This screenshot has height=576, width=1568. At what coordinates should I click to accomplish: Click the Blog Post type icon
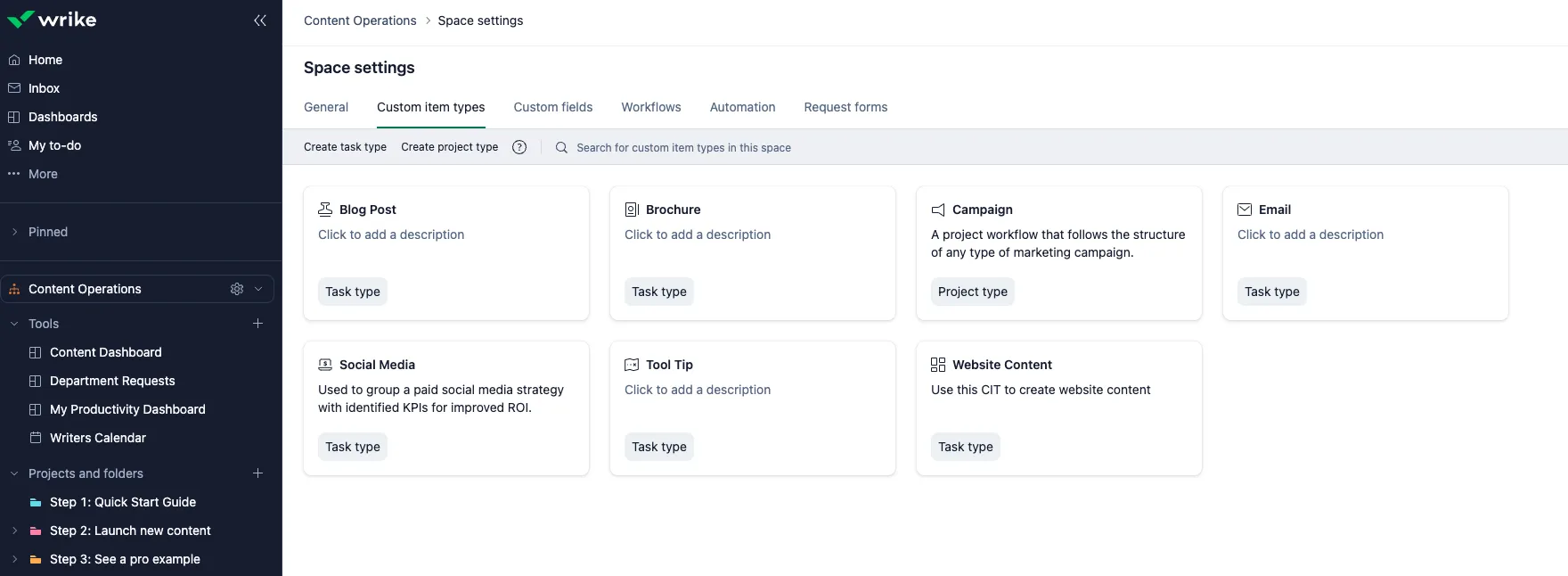pyautogui.click(x=325, y=210)
